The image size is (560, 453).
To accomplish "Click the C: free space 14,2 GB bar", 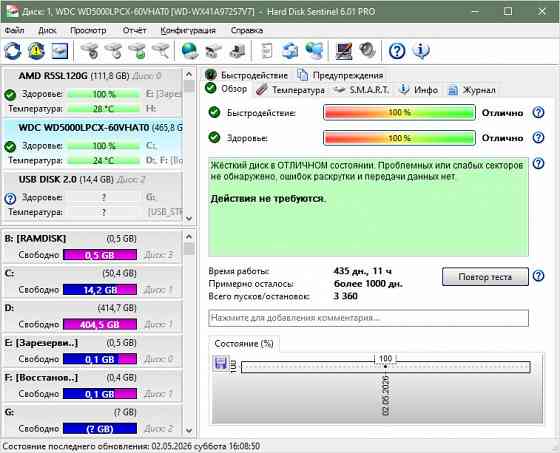I will pos(100,290).
